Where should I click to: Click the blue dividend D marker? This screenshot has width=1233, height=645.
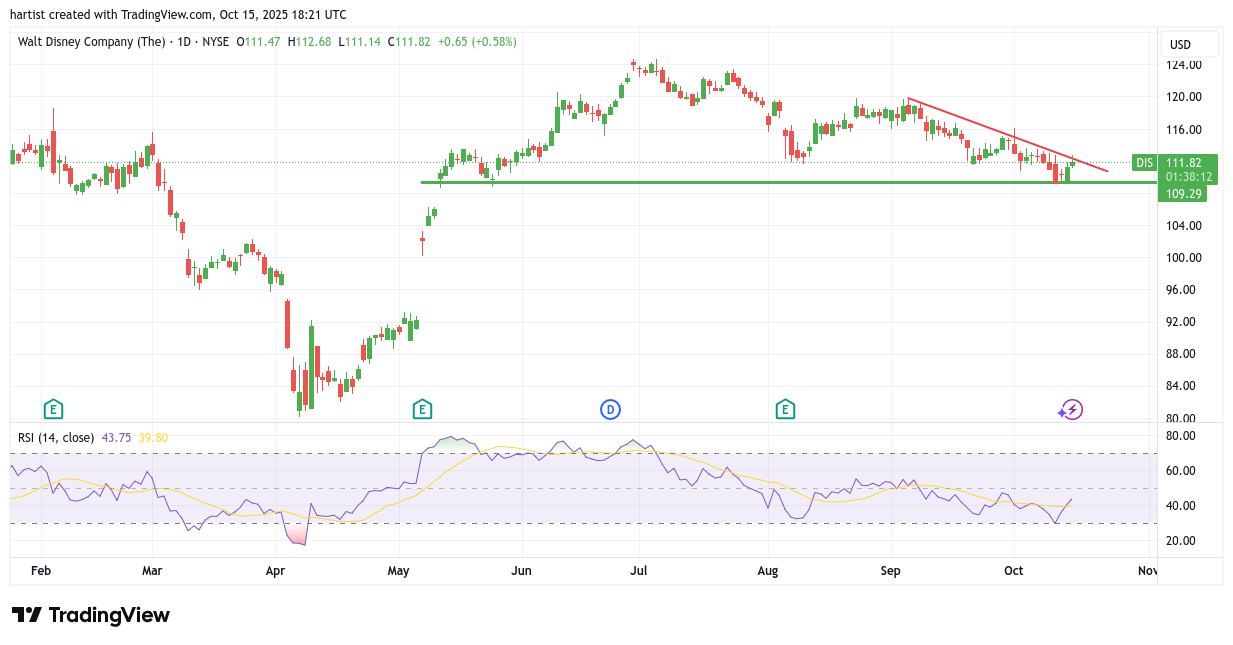tap(610, 408)
